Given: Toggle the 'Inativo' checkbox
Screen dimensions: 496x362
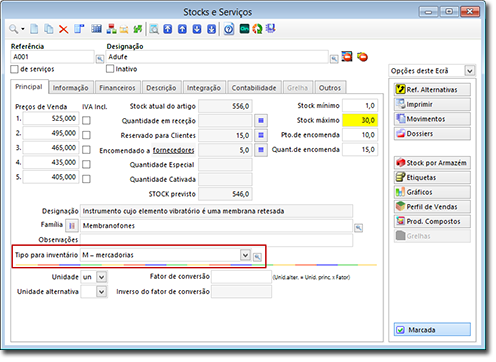Looking at the screenshot, I should pyautogui.click(x=110, y=69).
